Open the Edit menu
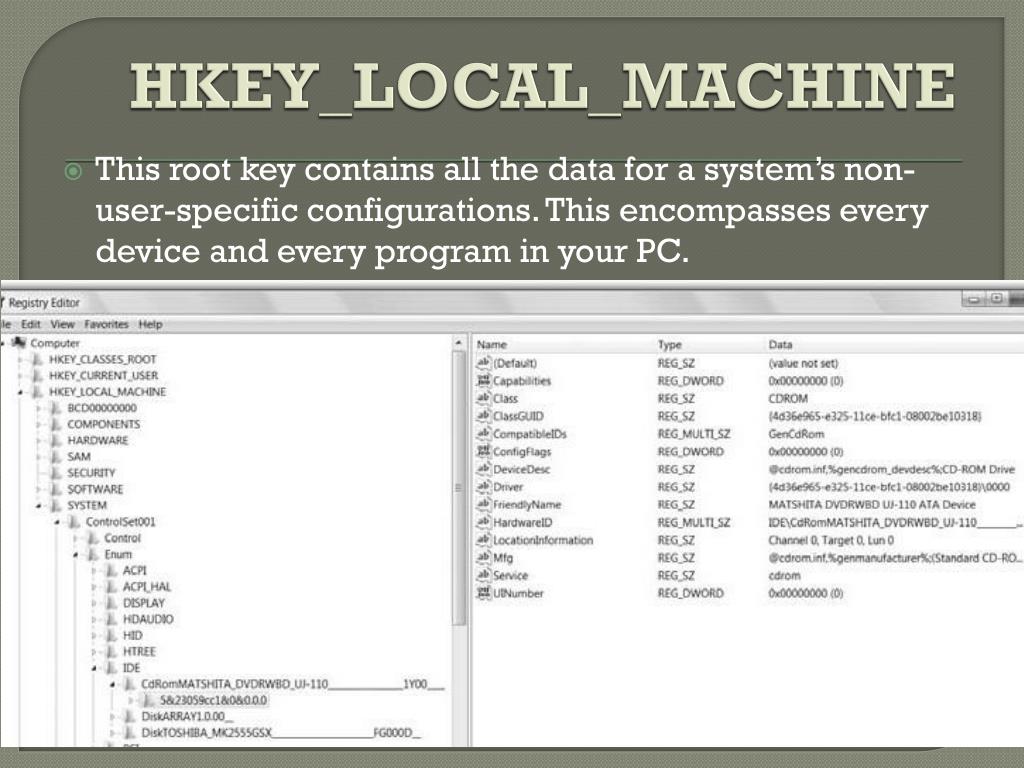Viewport: 1024px width, 768px height. coord(31,324)
